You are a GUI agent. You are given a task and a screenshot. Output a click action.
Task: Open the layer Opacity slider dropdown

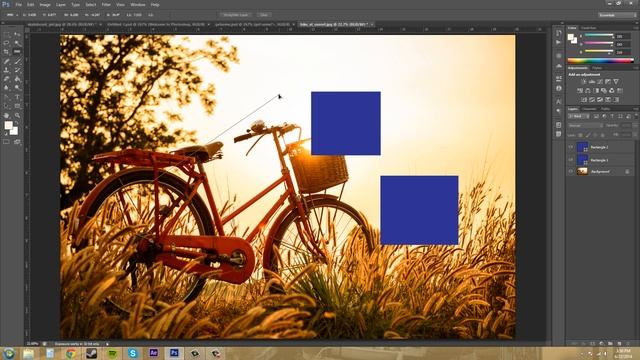[635, 126]
